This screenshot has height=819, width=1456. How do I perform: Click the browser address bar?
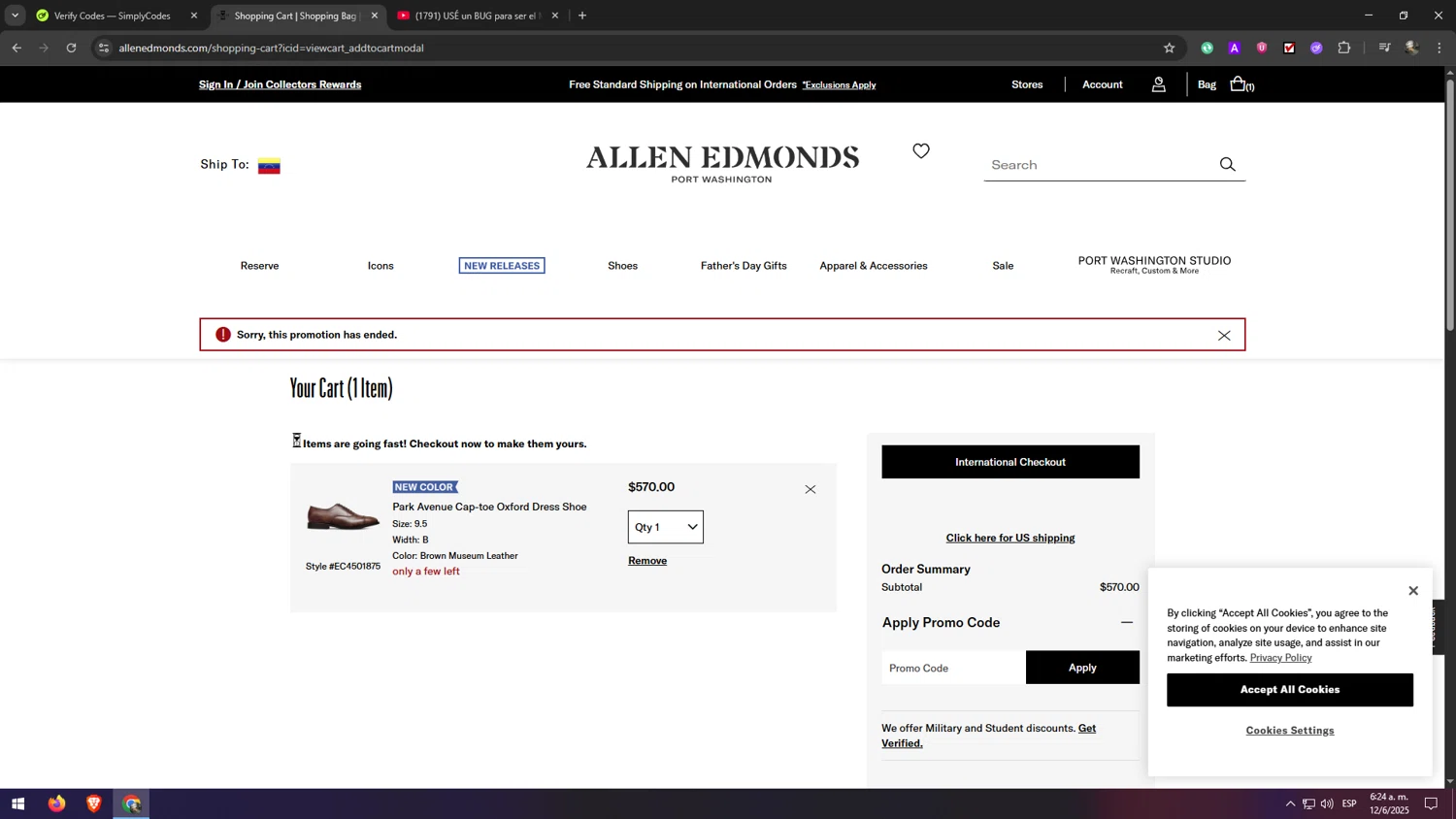(x=631, y=48)
